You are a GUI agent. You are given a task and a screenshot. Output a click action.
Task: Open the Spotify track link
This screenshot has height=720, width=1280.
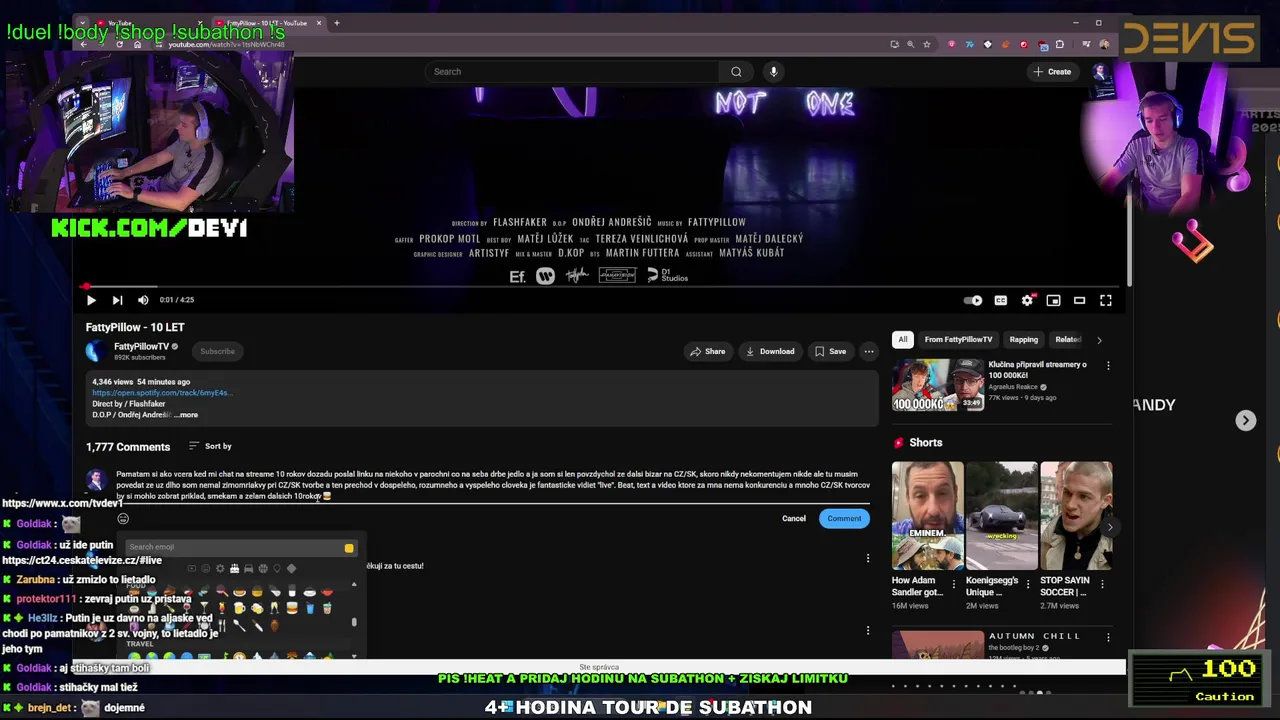160,393
